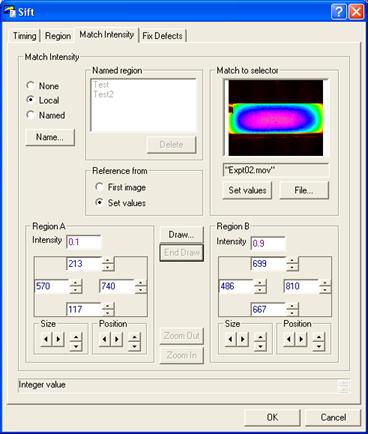Screen dimensions: 368x434
Task: Increase Region A right value 740
Action: tap(141, 283)
